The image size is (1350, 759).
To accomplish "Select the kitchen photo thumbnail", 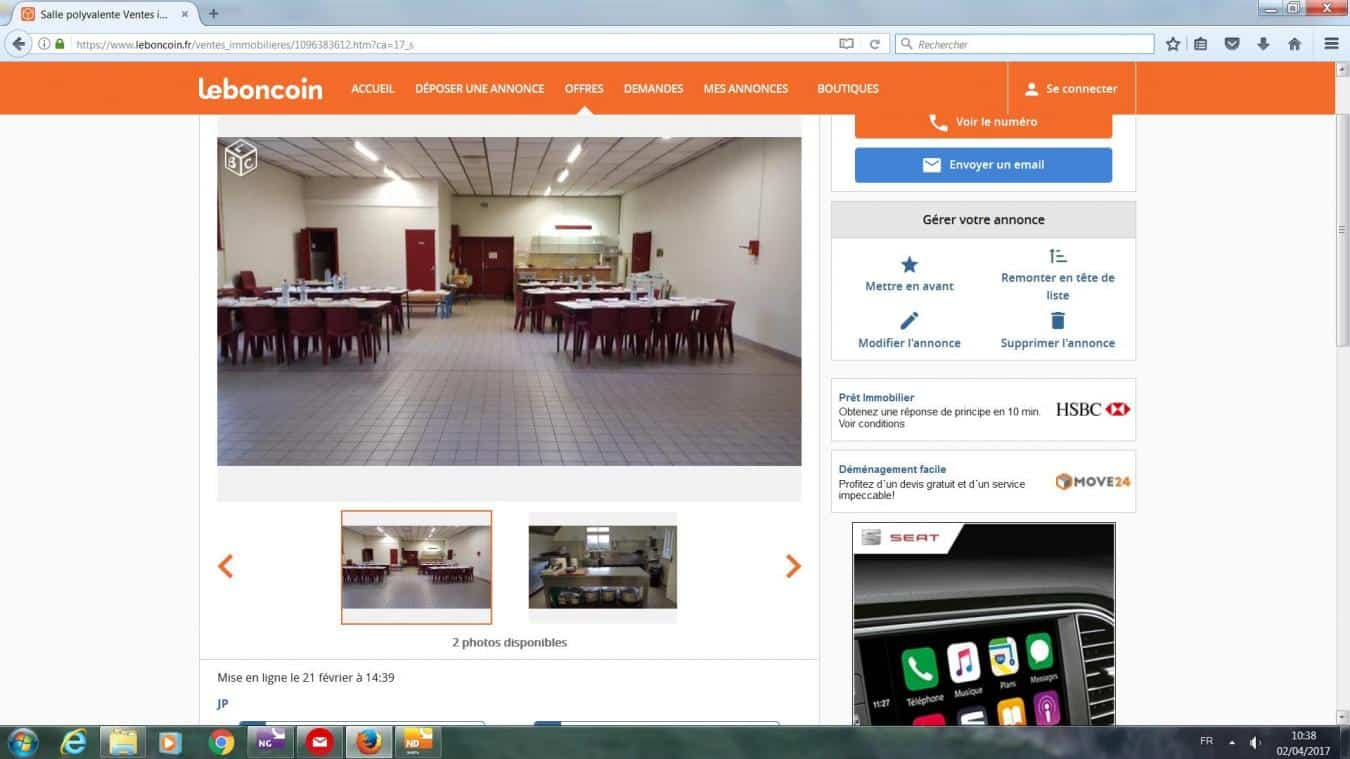I will (x=602, y=567).
